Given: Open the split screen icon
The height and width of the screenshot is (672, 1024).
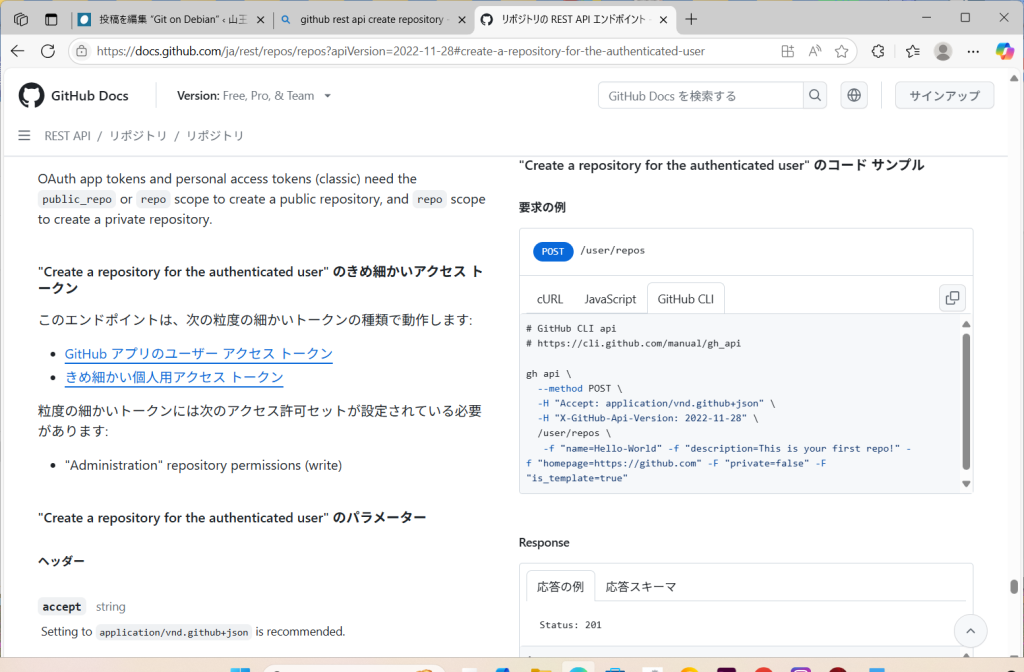Looking at the screenshot, I should coord(788,51).
